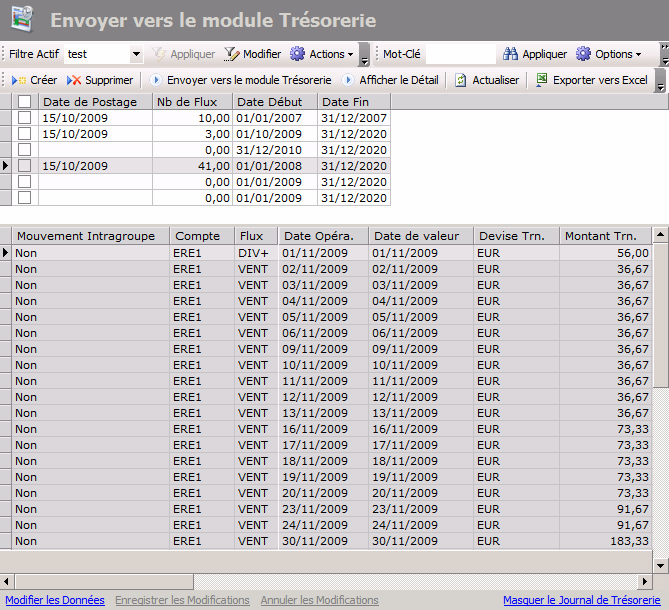The width and height of the screenshot is (669, 610).
Task: Click the Supprimer red cross icon
Action: click(74, 80)
